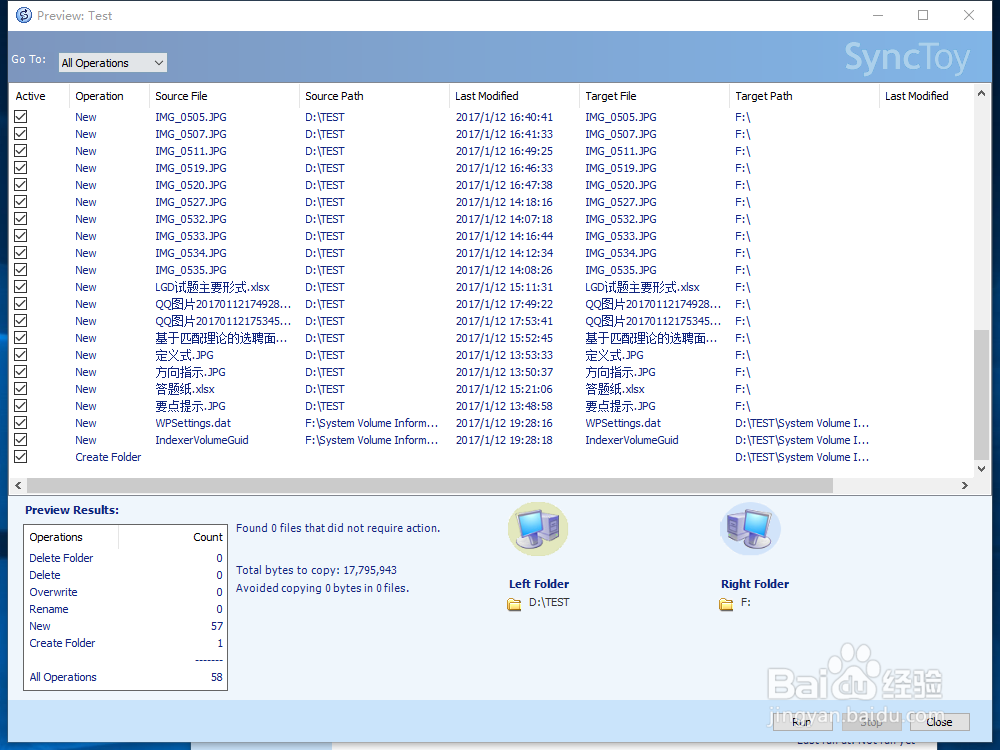Click the New count value 57
Image resolution: width=1000 pixels, height=750 pixels.
217,626
